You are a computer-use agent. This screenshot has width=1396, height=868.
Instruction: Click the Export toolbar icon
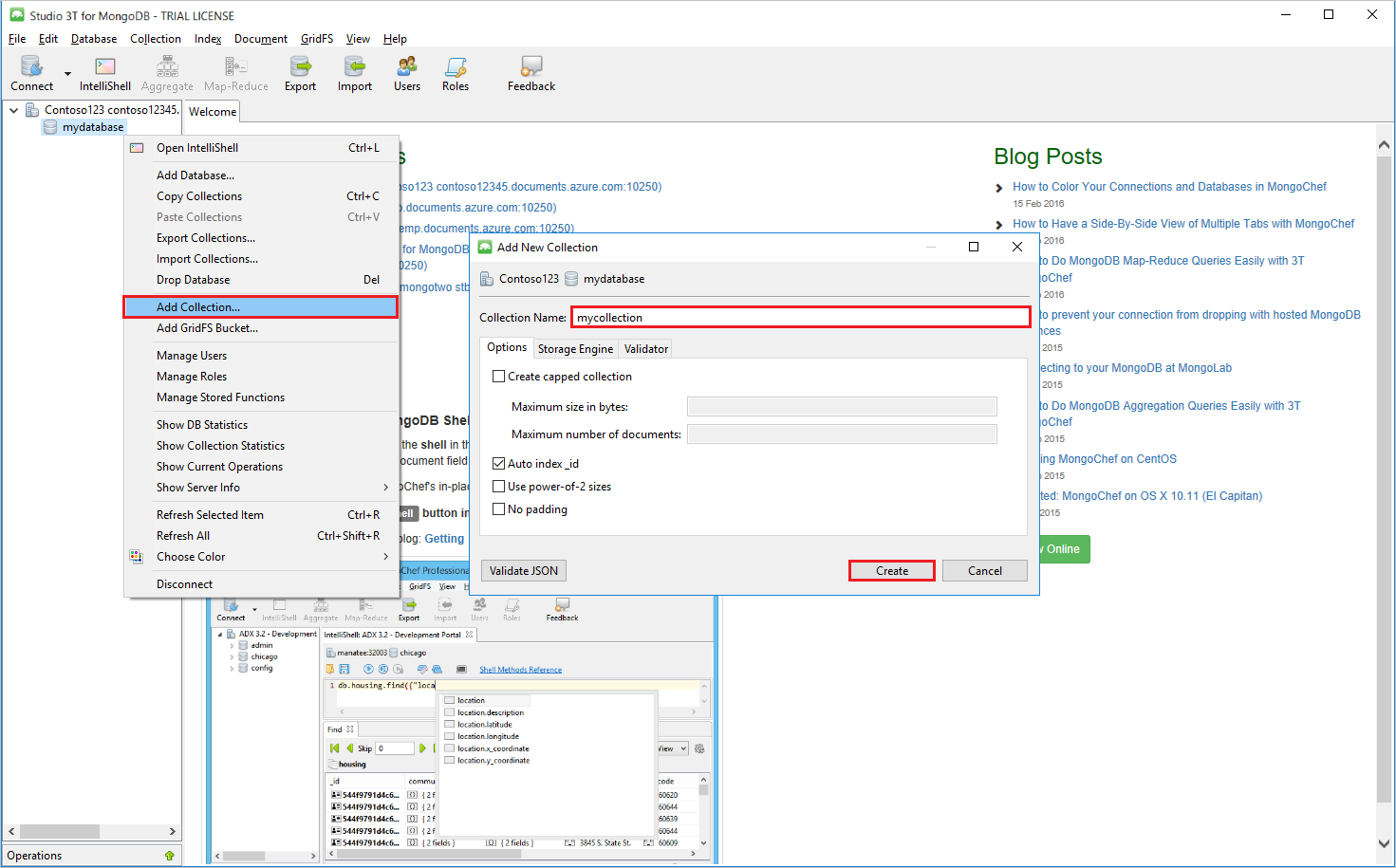point(300,71)
